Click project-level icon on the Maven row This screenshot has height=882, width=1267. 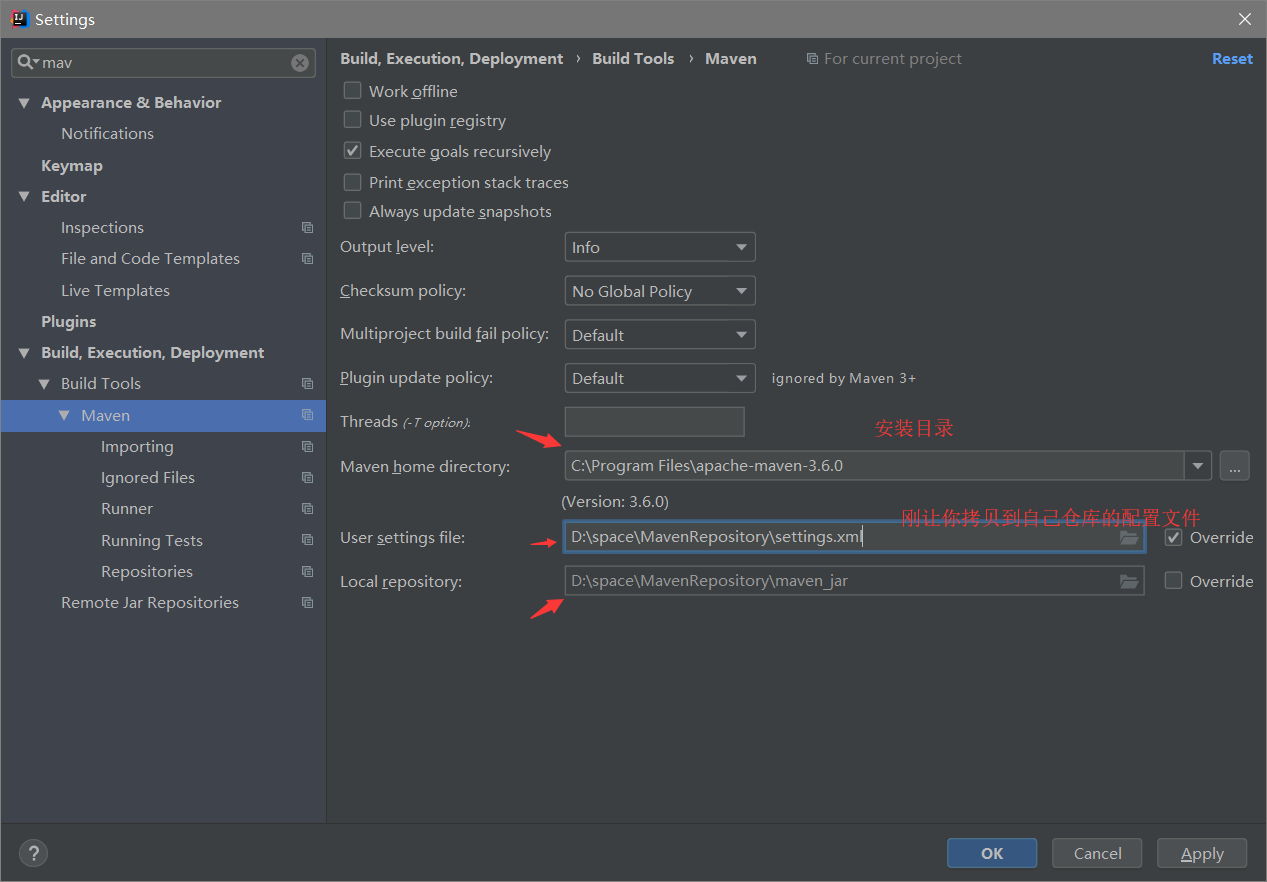point(307,415)
